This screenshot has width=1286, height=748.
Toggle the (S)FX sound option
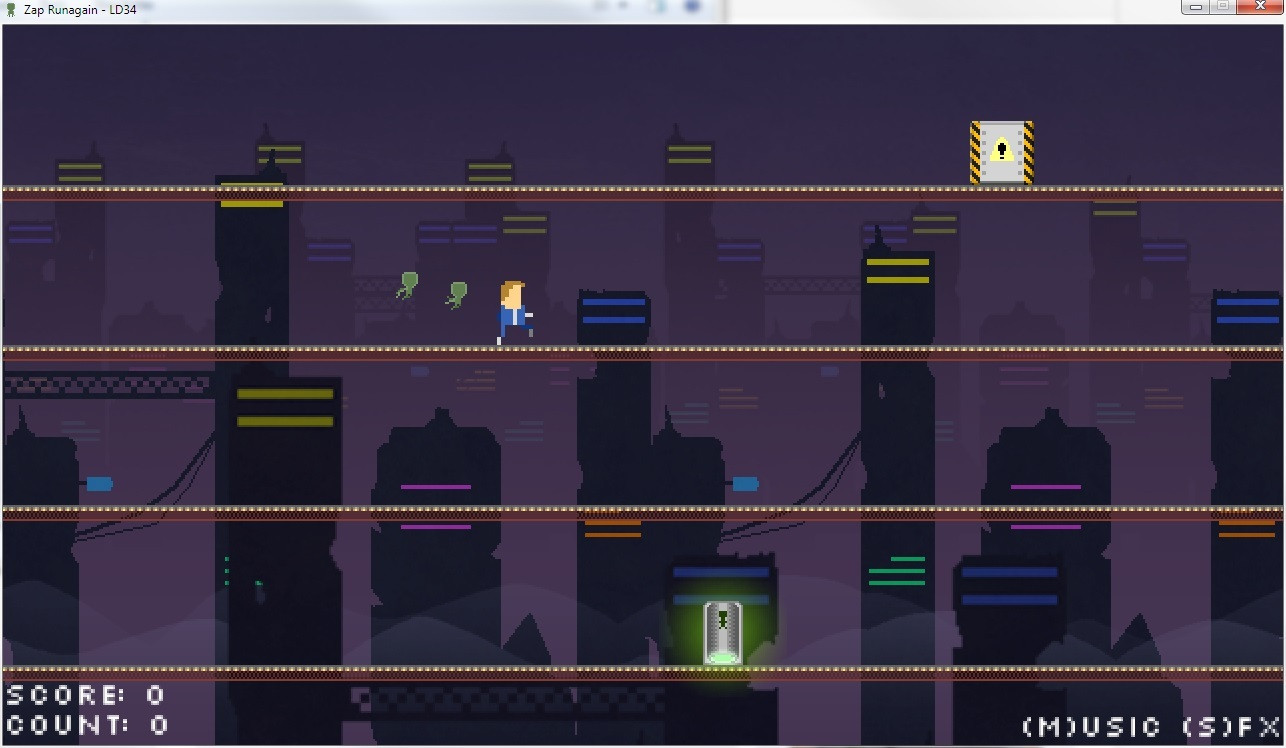(x=1231, y=726)
